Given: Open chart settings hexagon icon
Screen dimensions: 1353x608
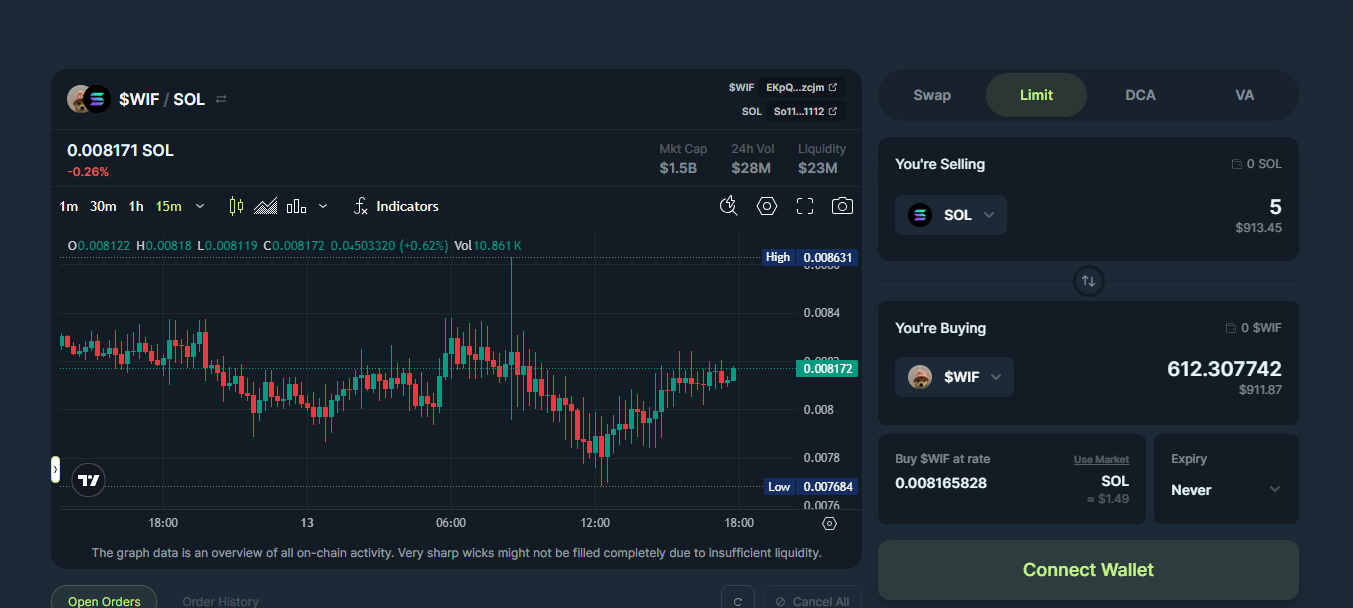Looking at the screenshot, I should [x=767, y=206].
